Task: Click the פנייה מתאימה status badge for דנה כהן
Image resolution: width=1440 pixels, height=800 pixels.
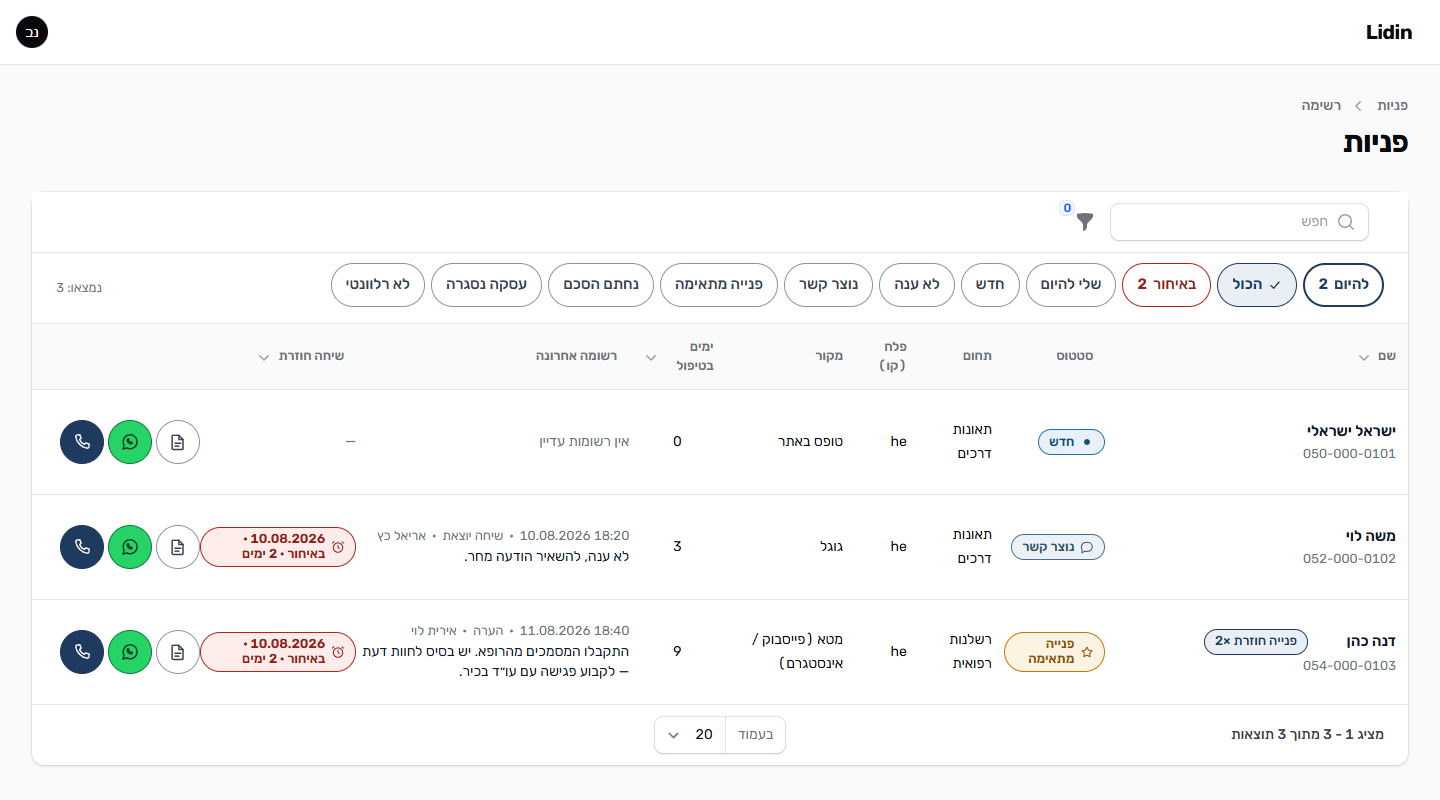Action: (1054, 652)
